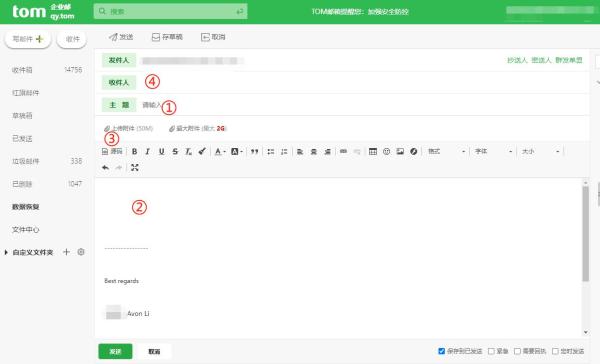Click the compose mail (写邮件) button
600x364 pixels.
click(28, 39)
